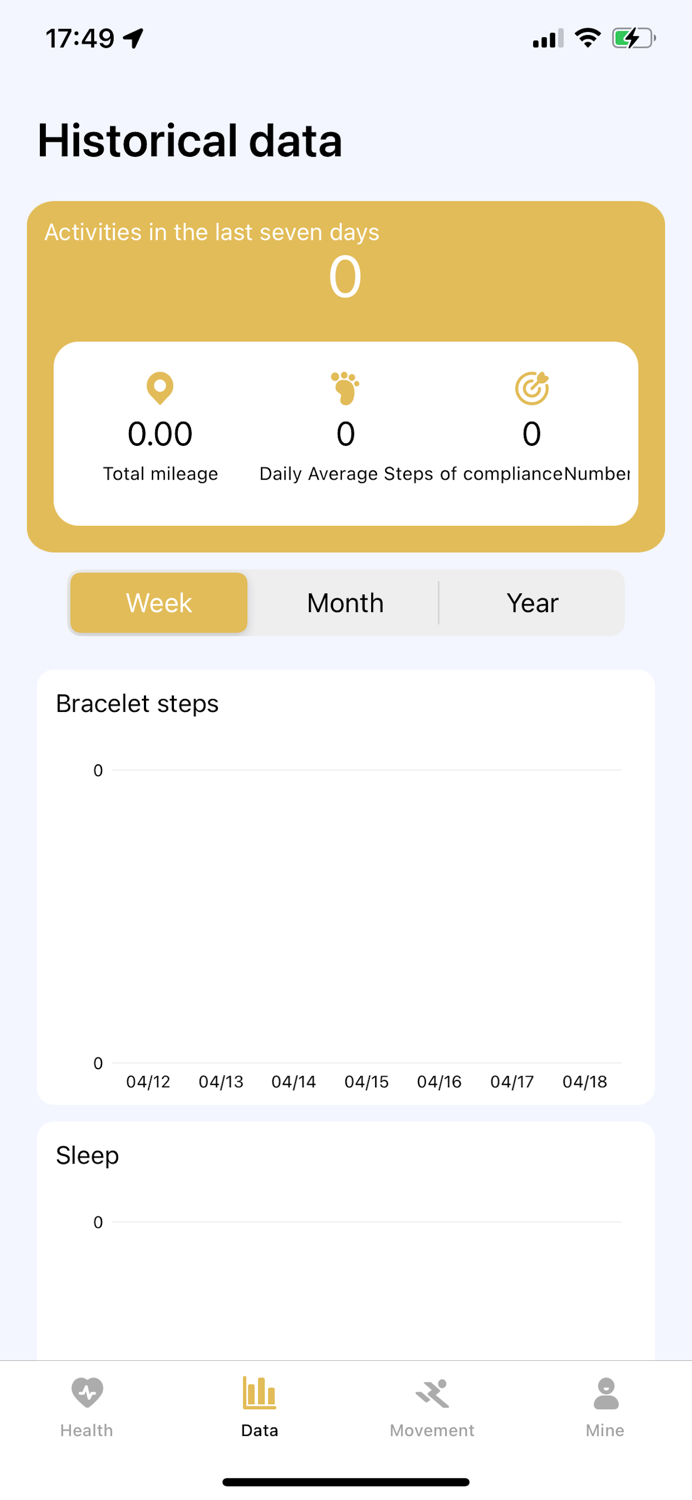Tap the 04/15 date label on chart
This screenshot has height=1500, width=692.
click(366, 1081)
